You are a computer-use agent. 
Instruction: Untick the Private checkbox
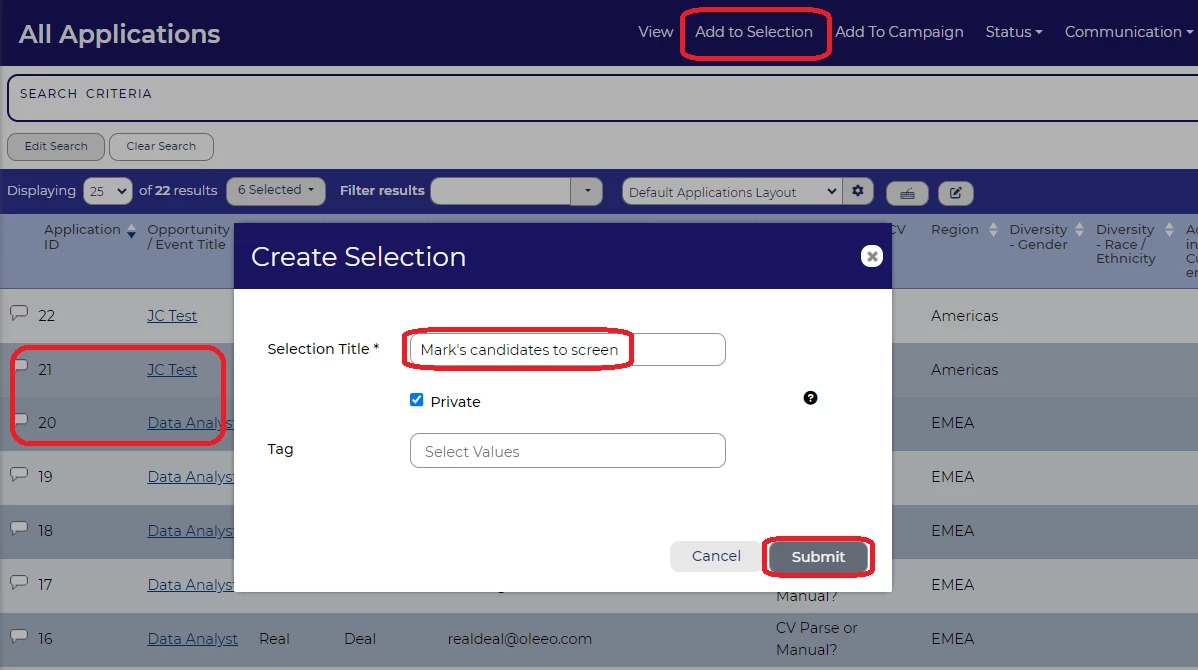(417, 400)
